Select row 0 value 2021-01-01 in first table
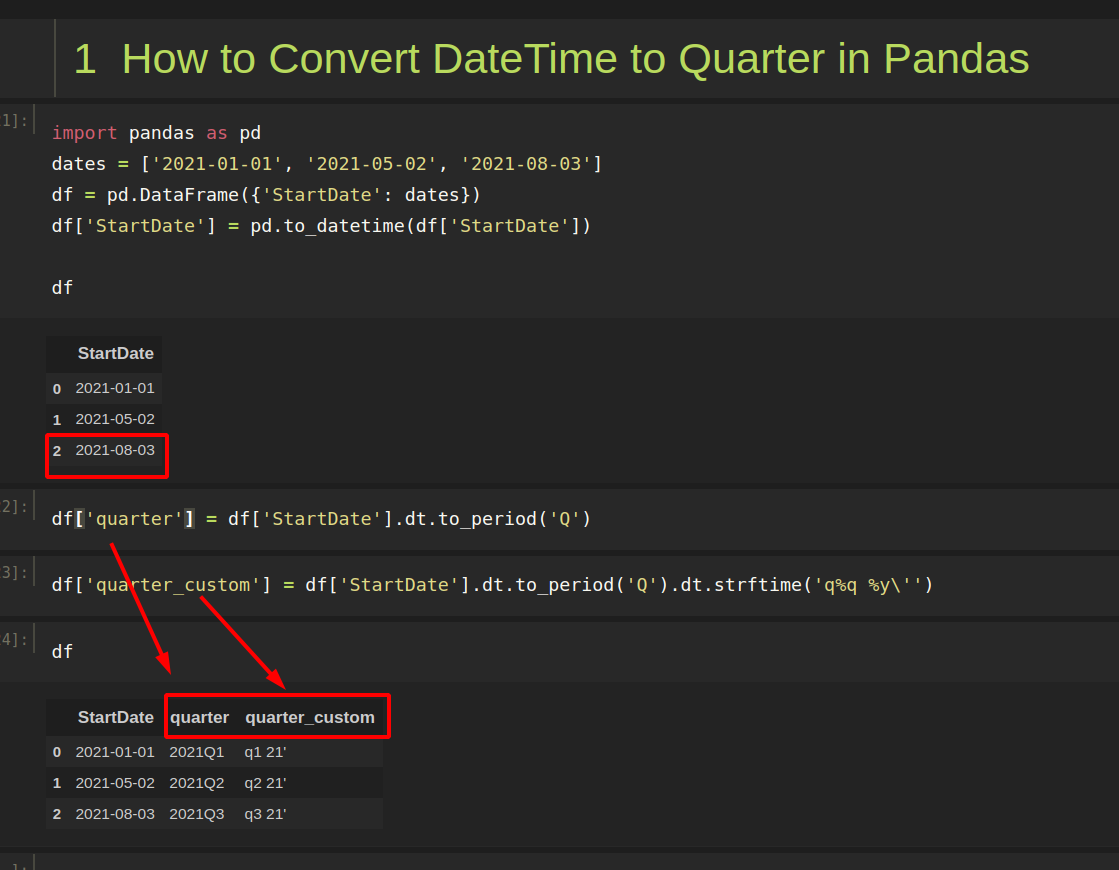1119x870 pixels. tap(115, 388)
